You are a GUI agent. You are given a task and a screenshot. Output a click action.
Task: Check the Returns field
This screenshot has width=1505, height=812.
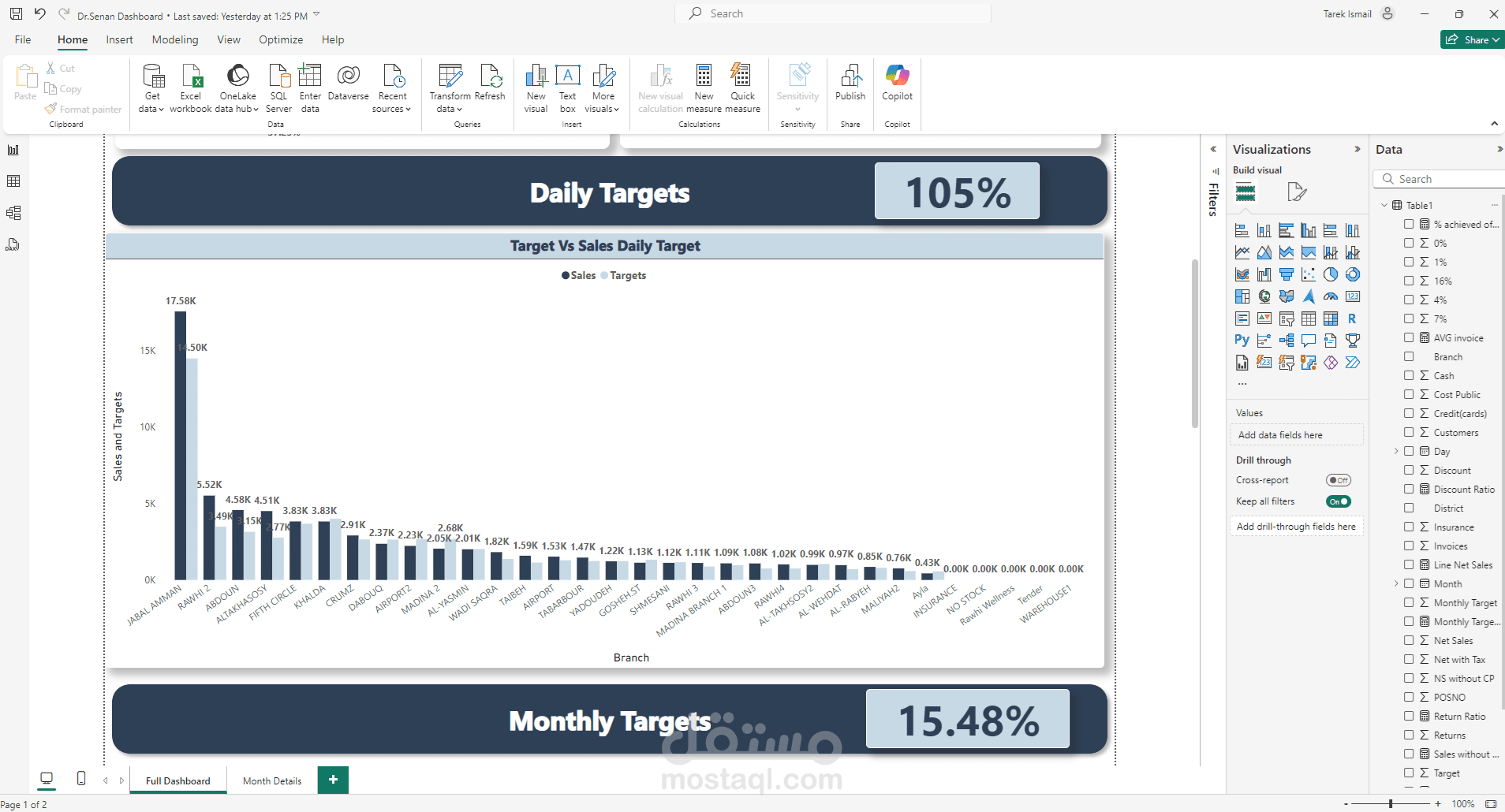(1409, 735)
